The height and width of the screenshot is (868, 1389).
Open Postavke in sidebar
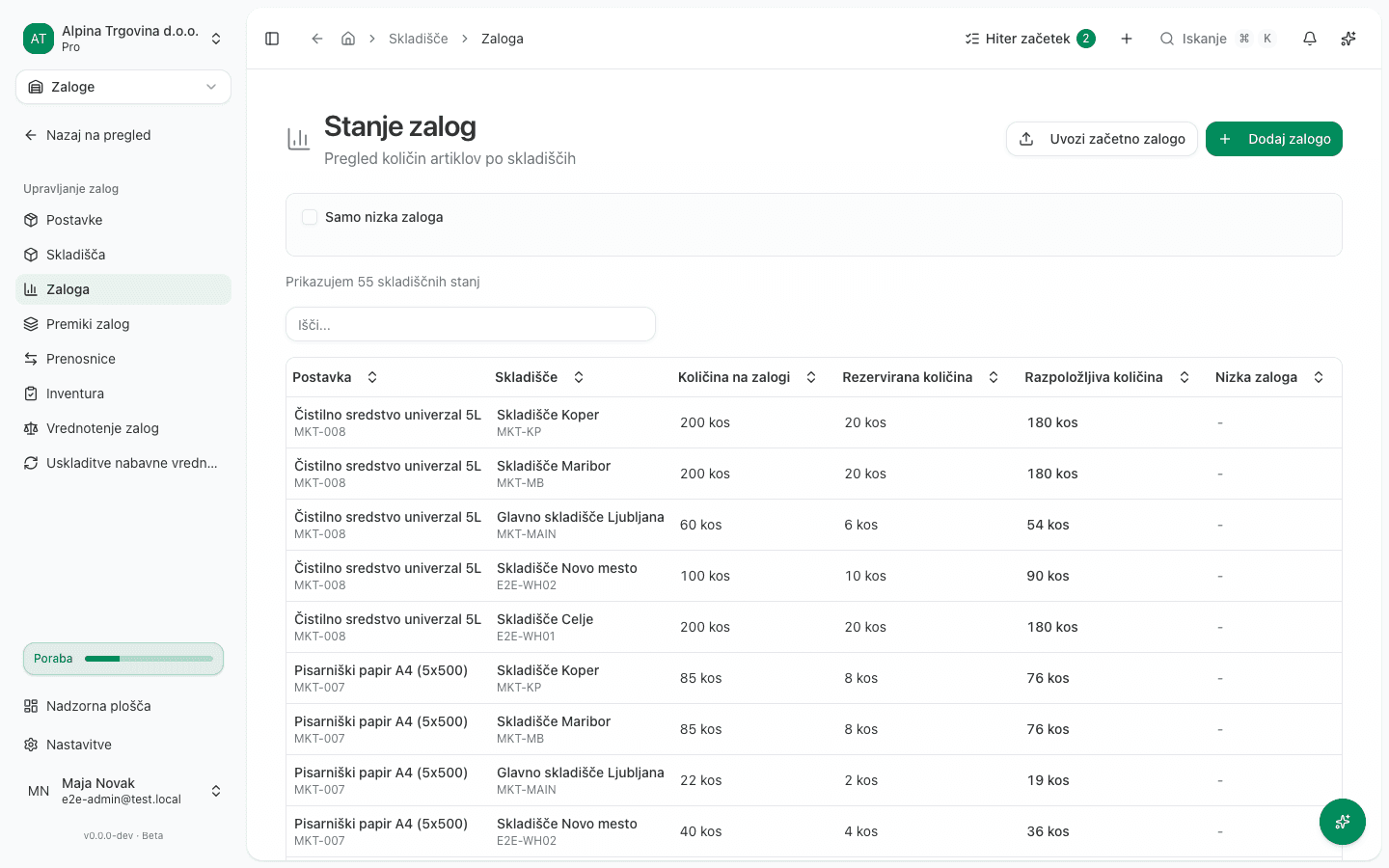123,220
